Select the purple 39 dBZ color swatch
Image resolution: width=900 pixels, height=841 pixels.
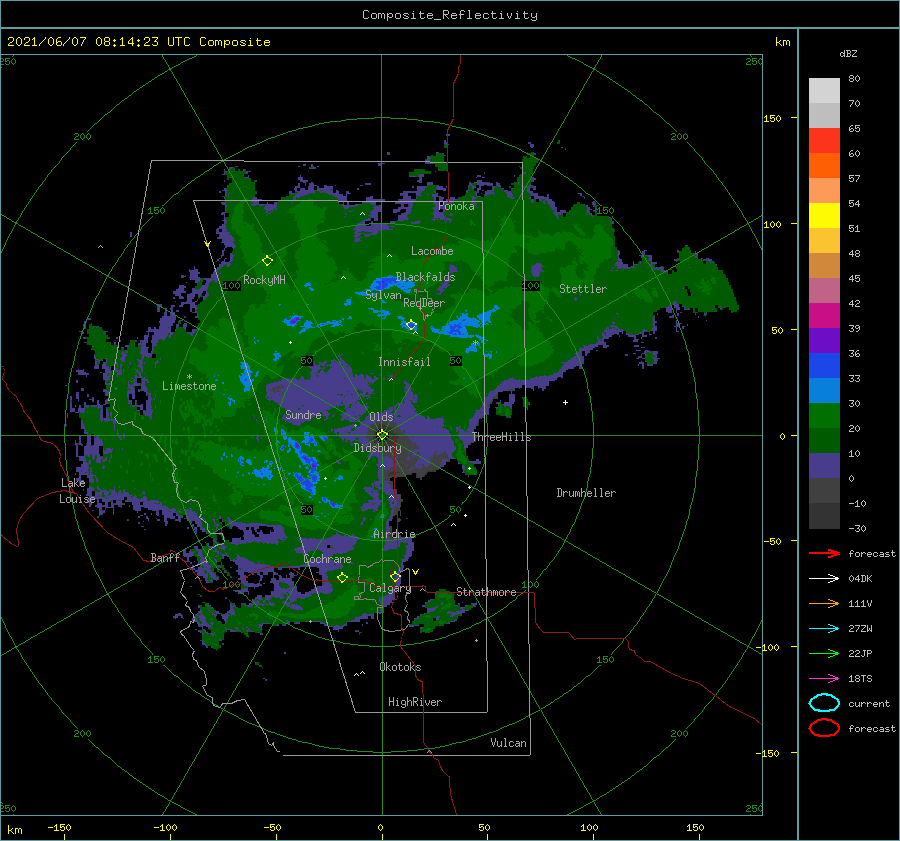pos(824,340)
